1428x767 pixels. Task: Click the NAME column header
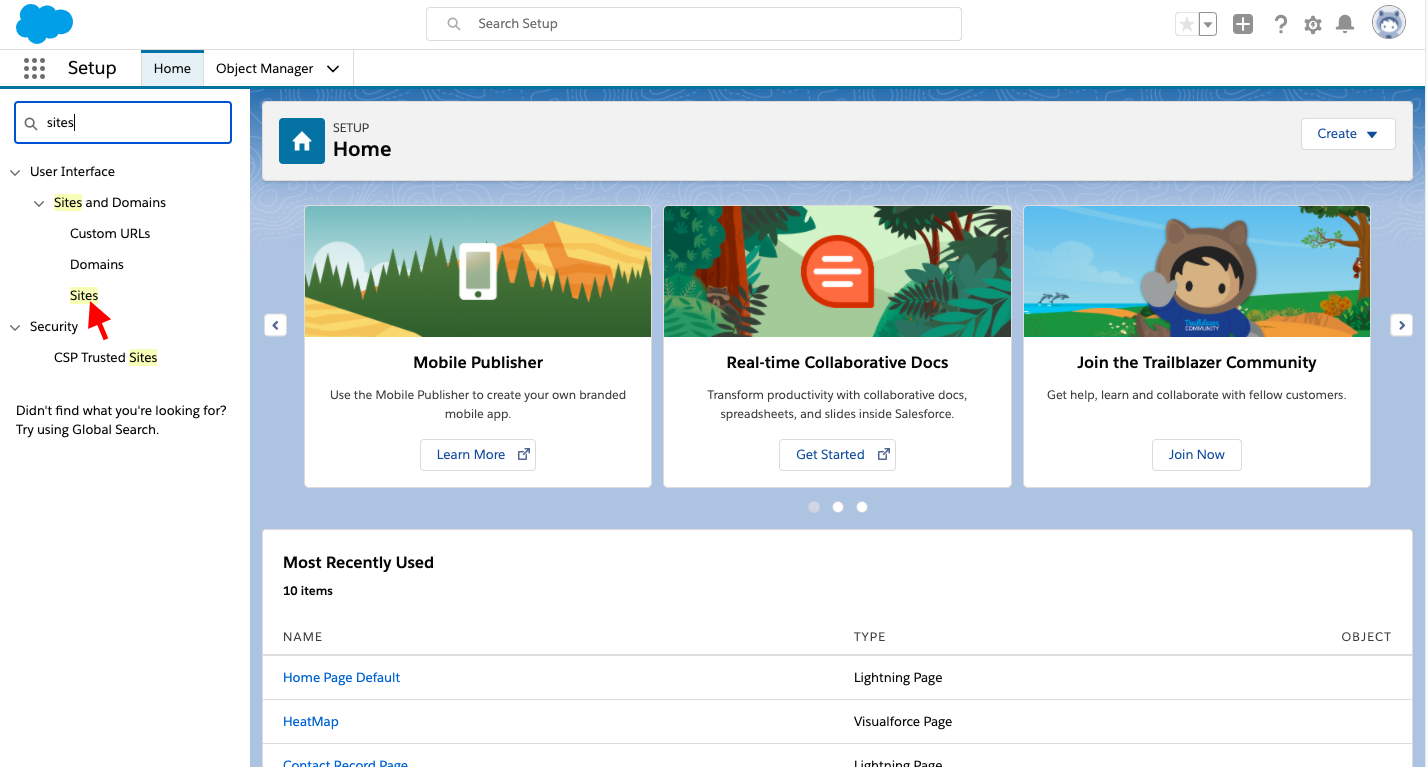303,637
